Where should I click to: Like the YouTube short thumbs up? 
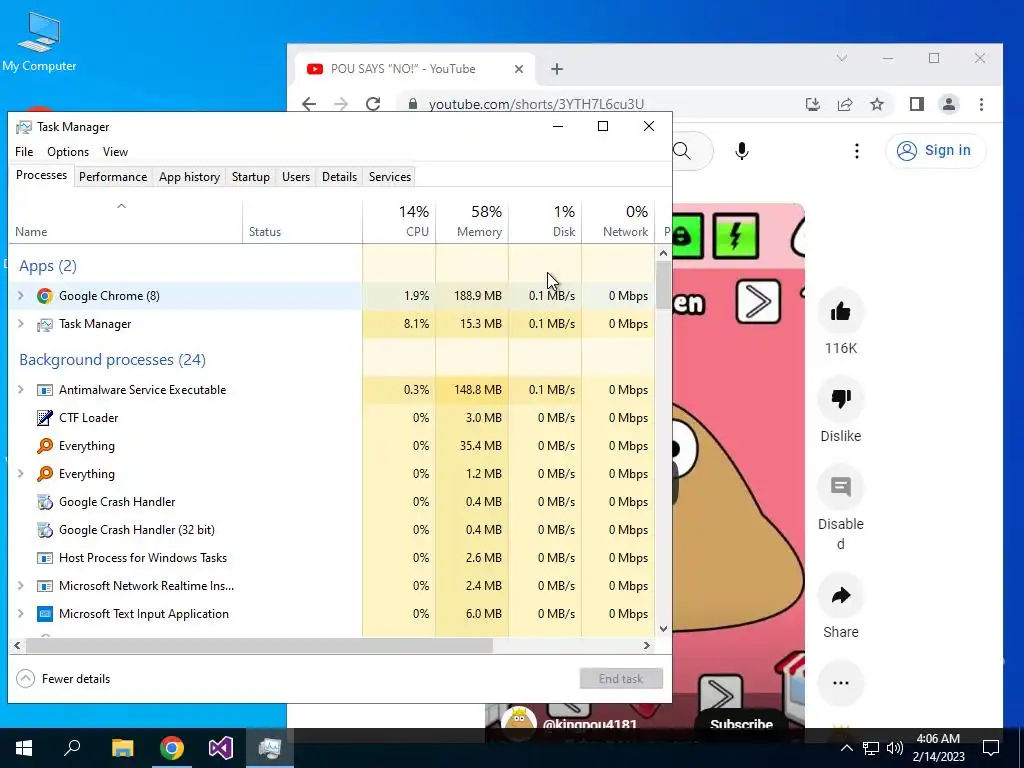(840, 312)
